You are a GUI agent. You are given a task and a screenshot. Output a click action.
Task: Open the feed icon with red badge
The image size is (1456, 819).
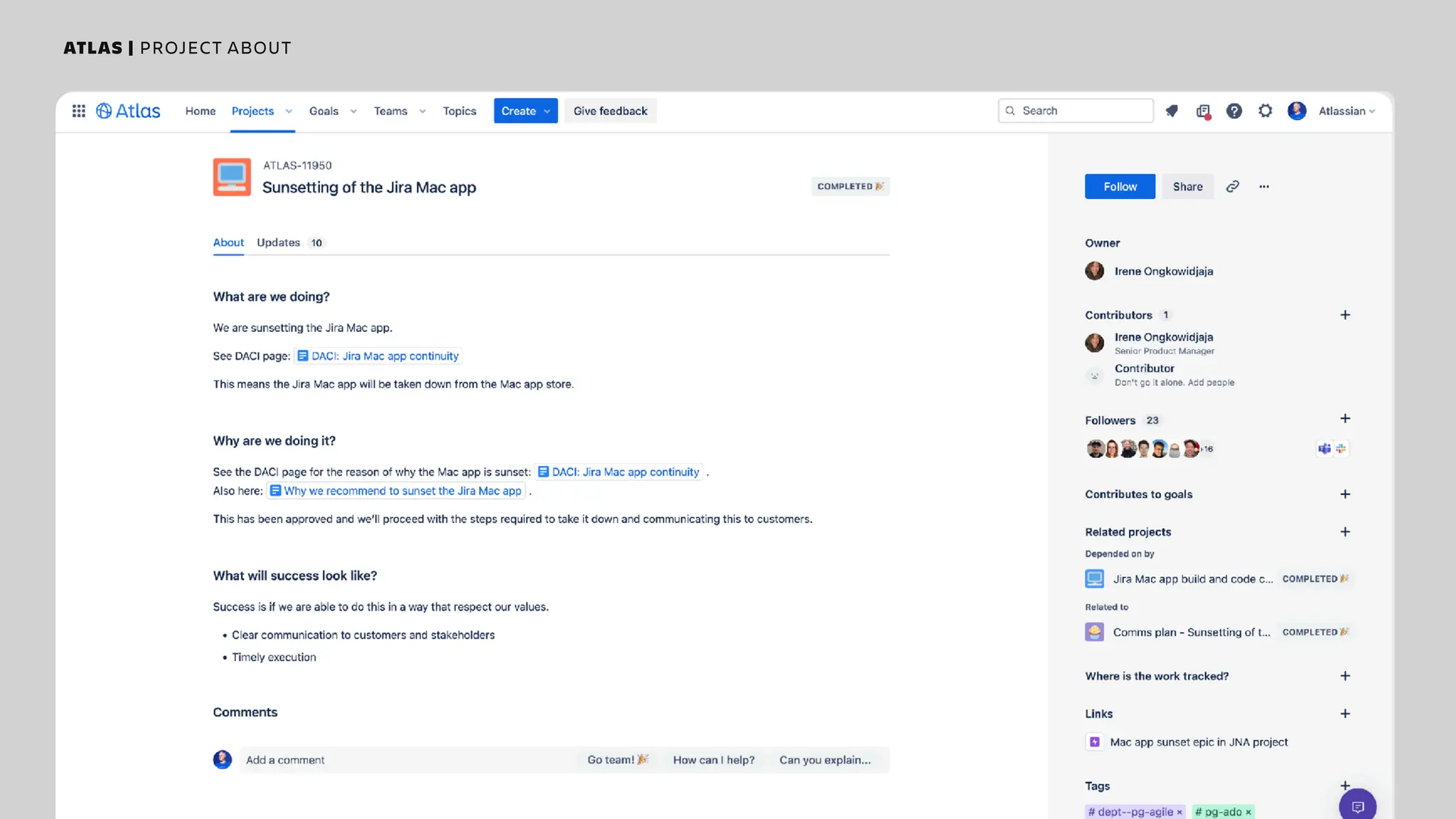pos(1203,111)
